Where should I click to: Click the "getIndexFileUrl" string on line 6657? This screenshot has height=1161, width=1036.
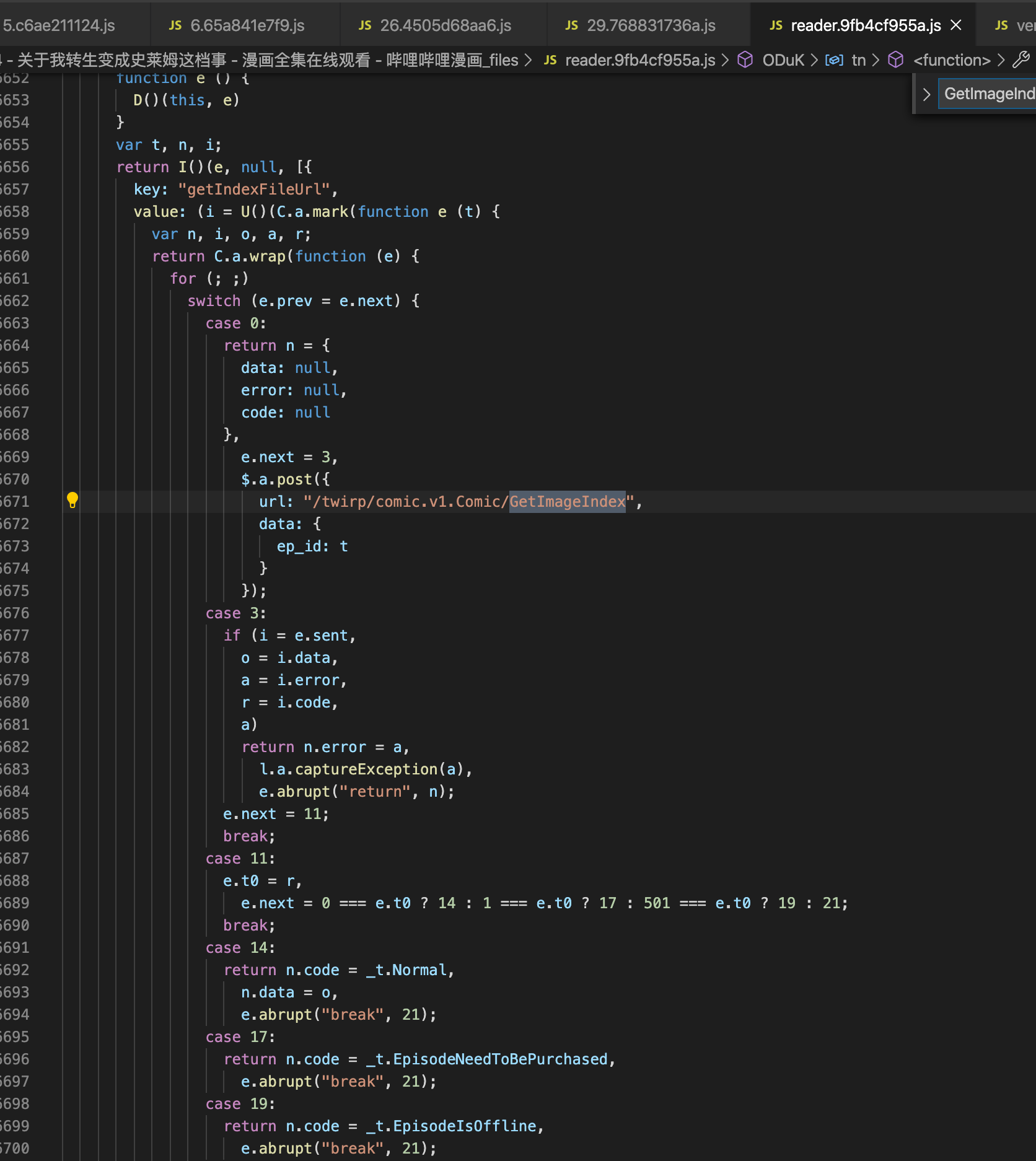[x=254, y=189]
